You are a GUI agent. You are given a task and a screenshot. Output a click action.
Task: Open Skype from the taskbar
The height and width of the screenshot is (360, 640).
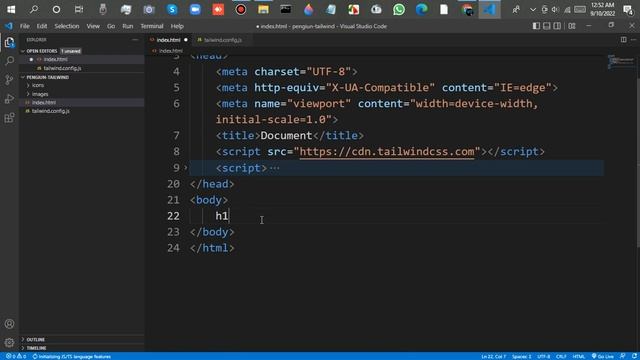tap(172, 9)
